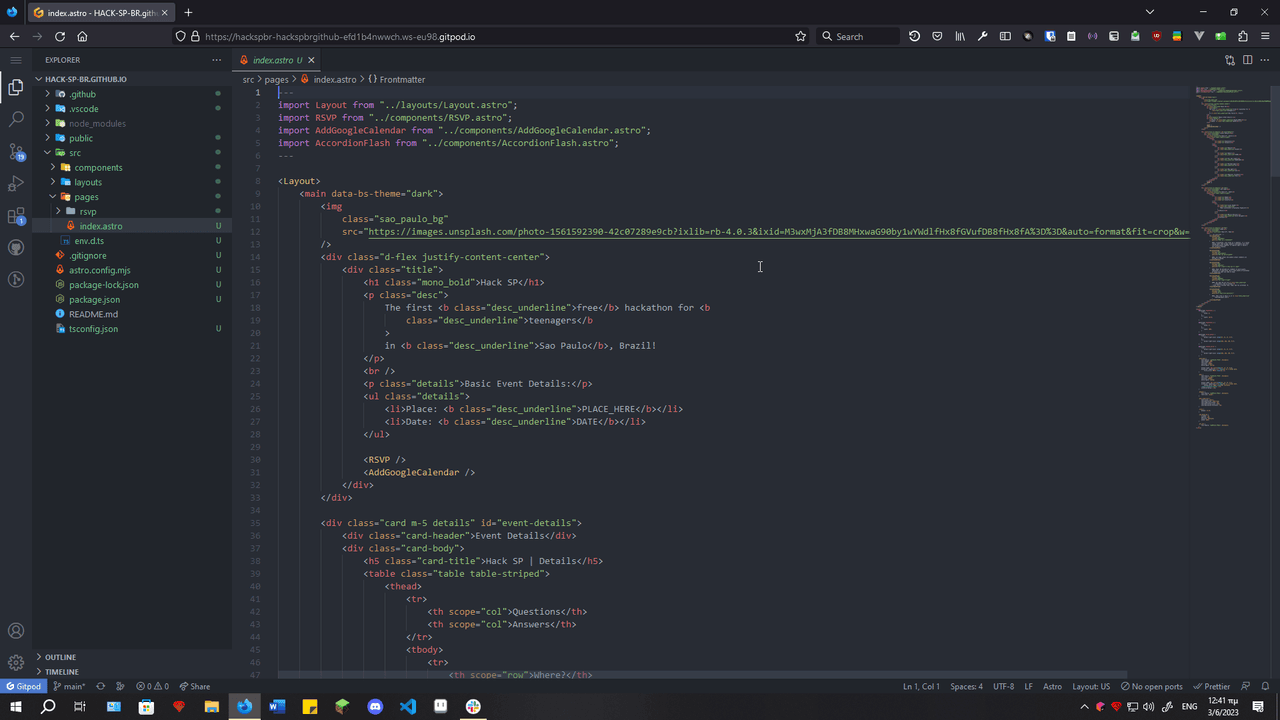Viewport: 1280px width, 720px height.
Task: Click the Gitpod button in status bar
Action: point(23,687)
